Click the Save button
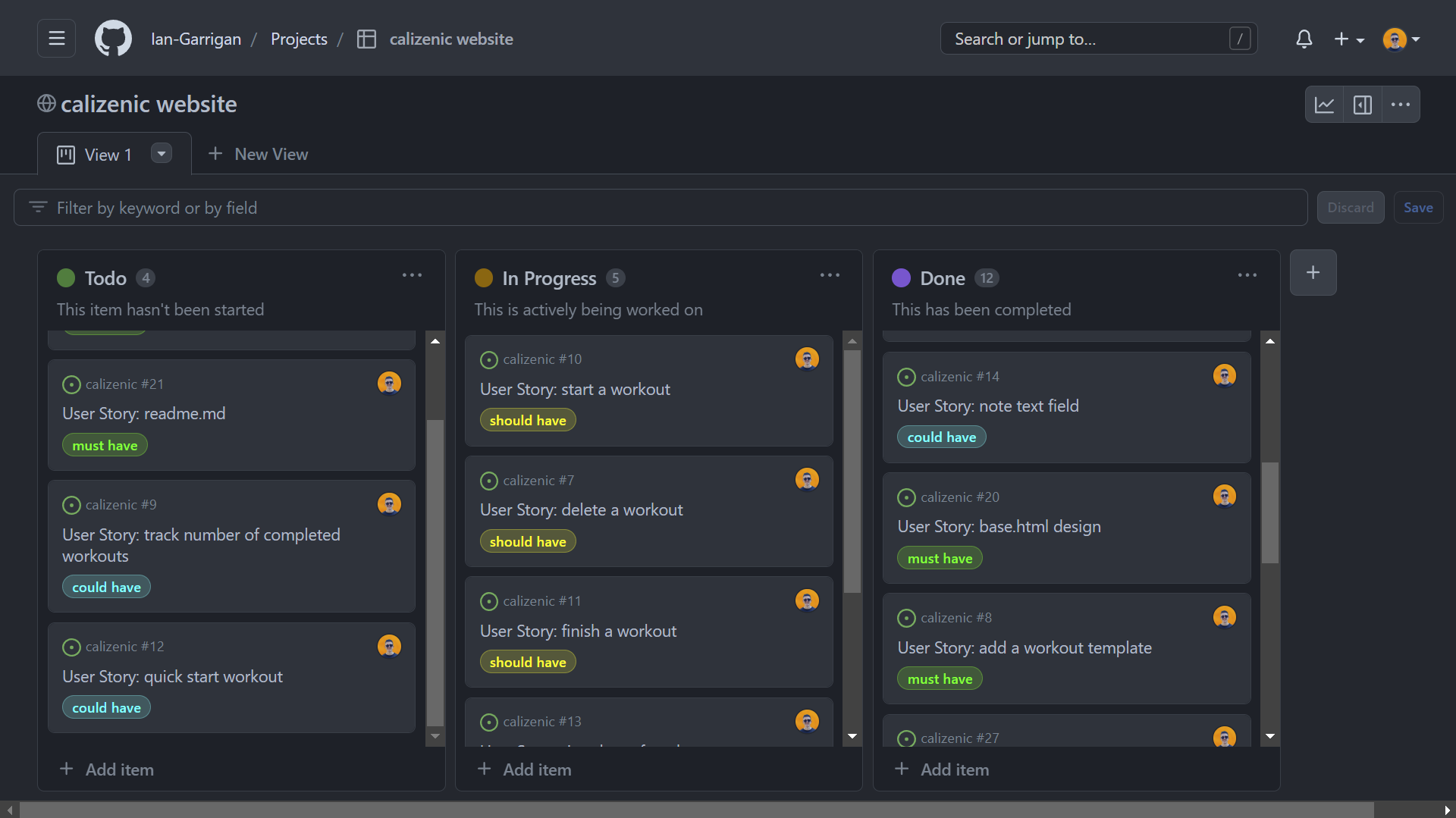The image size is (1456, 818). coord(1418,208)
